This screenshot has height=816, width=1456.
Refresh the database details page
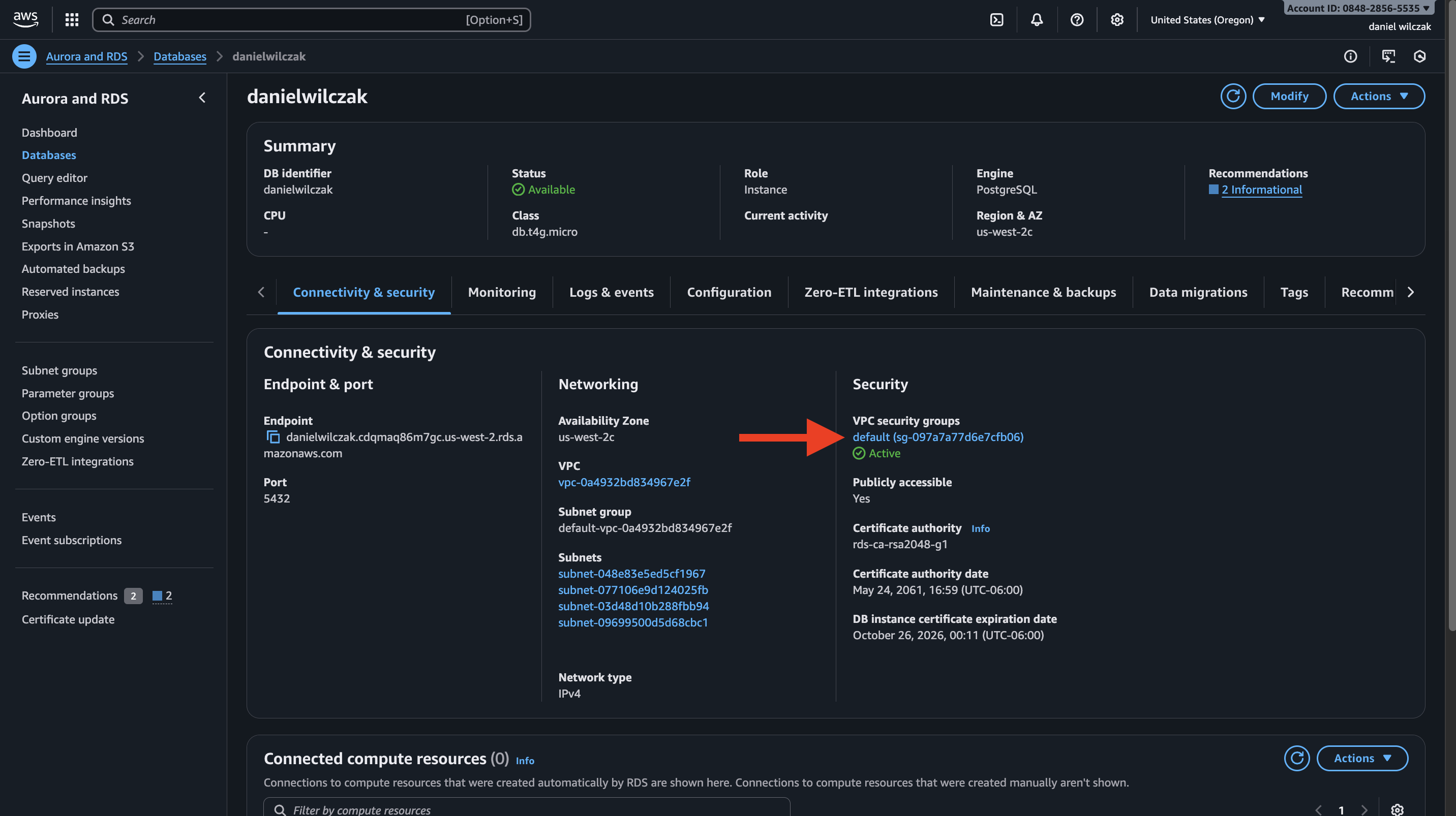[x=1233, y=96]
